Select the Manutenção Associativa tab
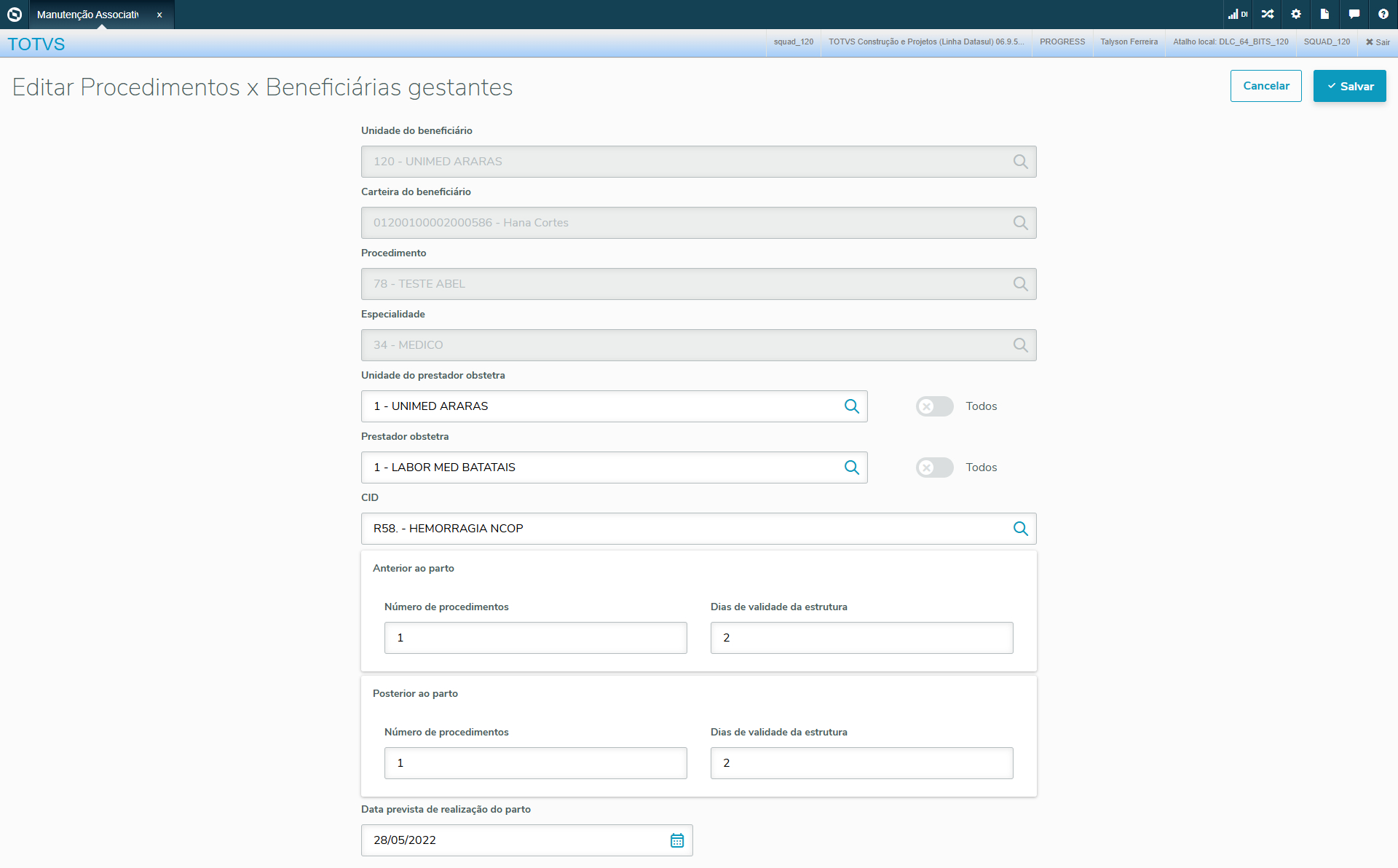Viewport: 1398px width, 868px height. coord(87,15)
